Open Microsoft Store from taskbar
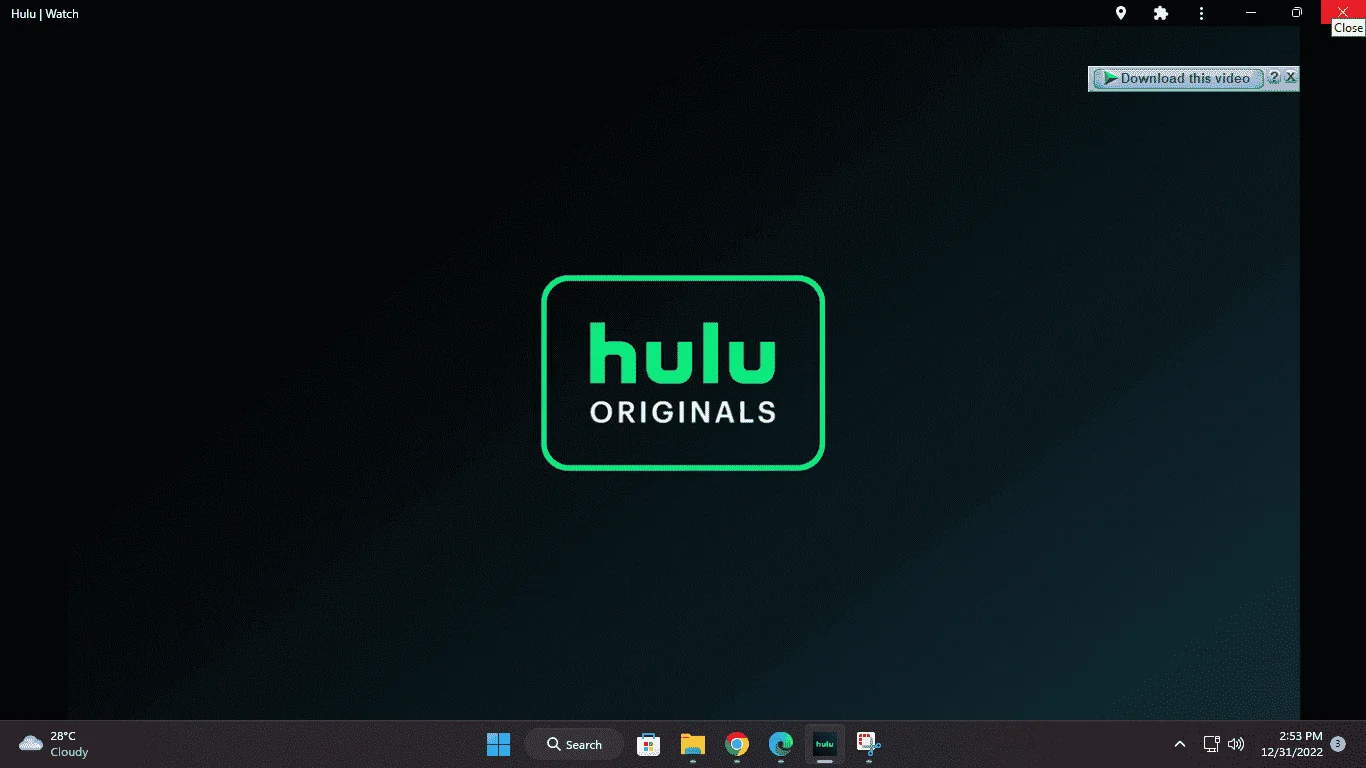 [x=649, y=744]
